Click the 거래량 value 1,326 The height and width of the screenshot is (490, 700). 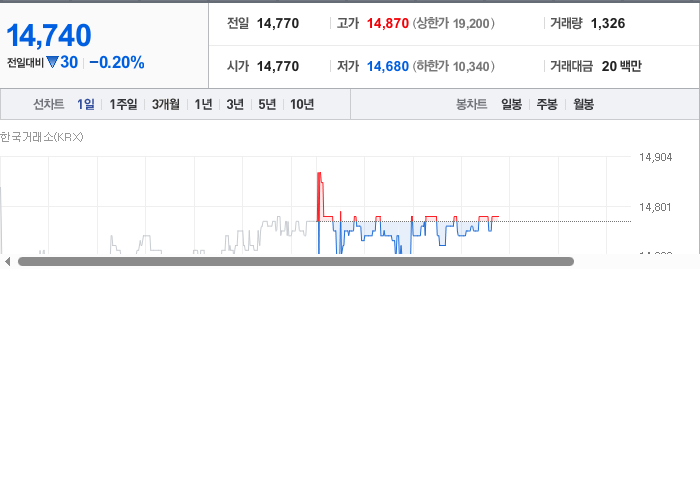click(x=608, y=23)
